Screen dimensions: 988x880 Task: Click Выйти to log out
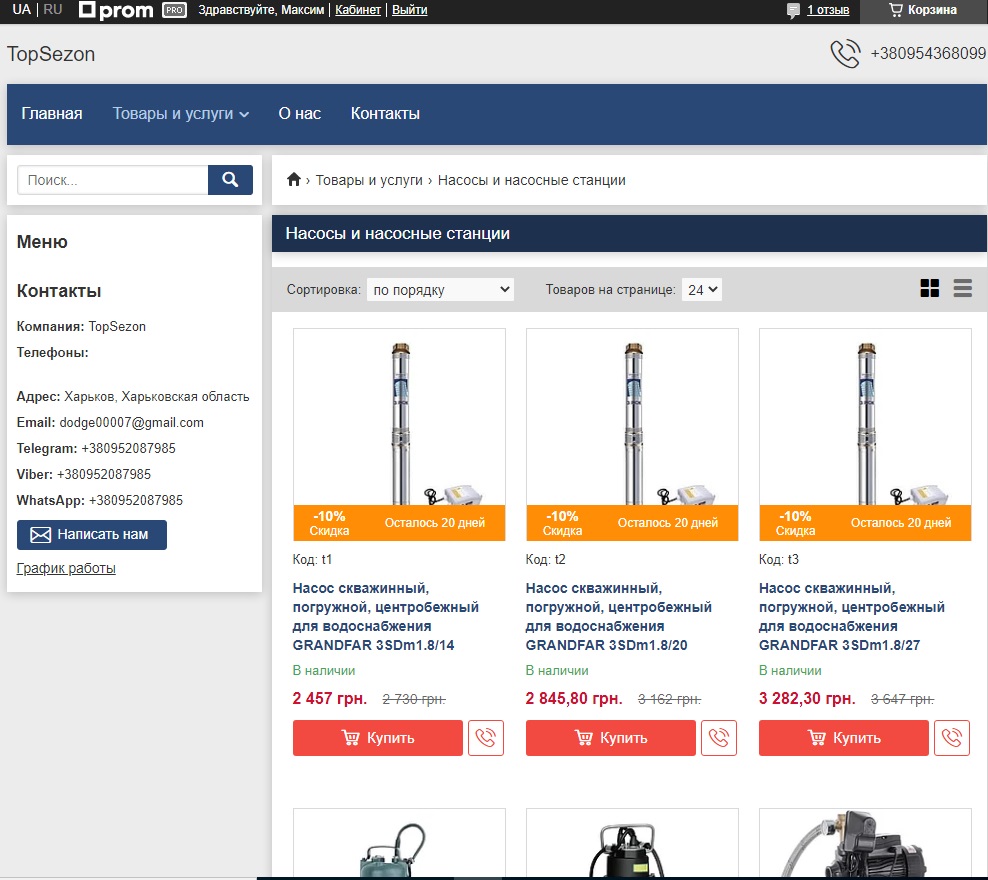click(410, 10)
